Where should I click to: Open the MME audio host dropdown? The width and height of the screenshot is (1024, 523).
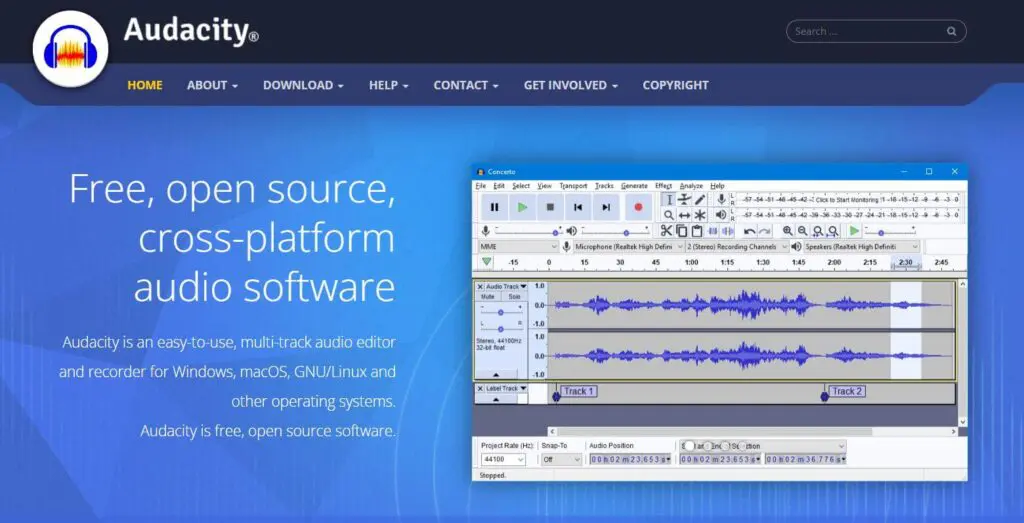click(x=518, y=247)
